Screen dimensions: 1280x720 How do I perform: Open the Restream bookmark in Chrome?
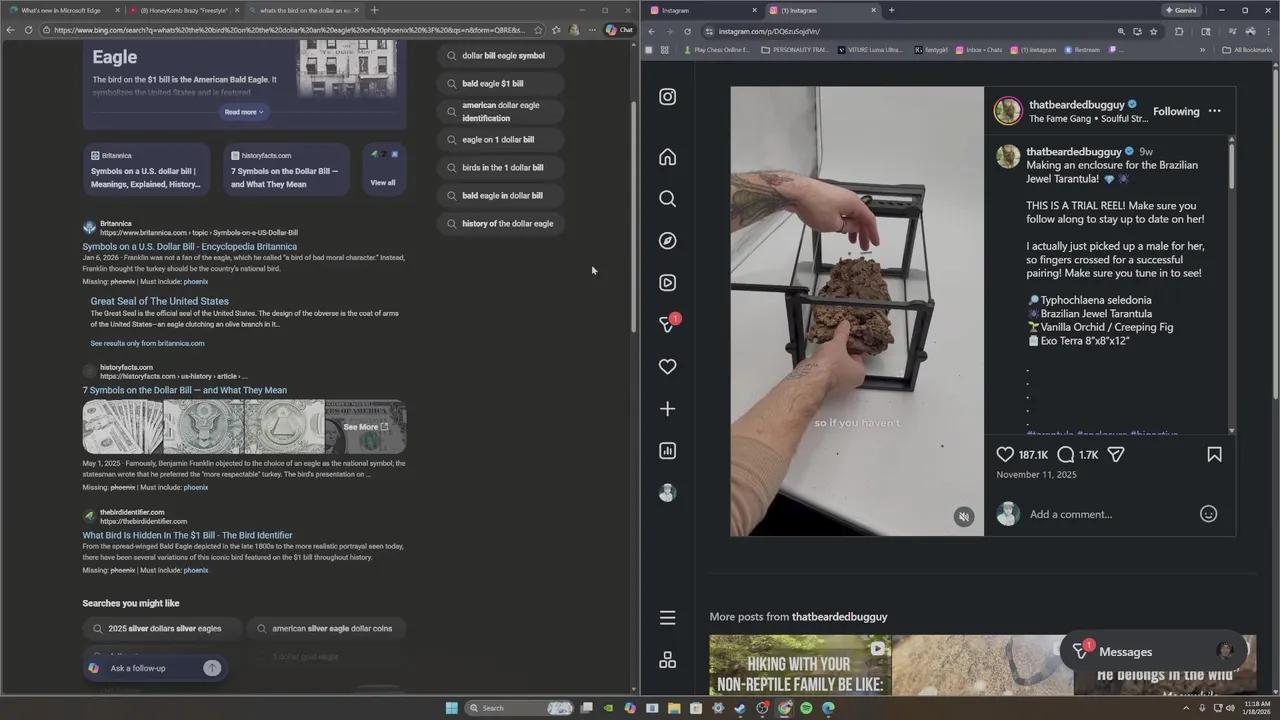tap(1082, 50)
